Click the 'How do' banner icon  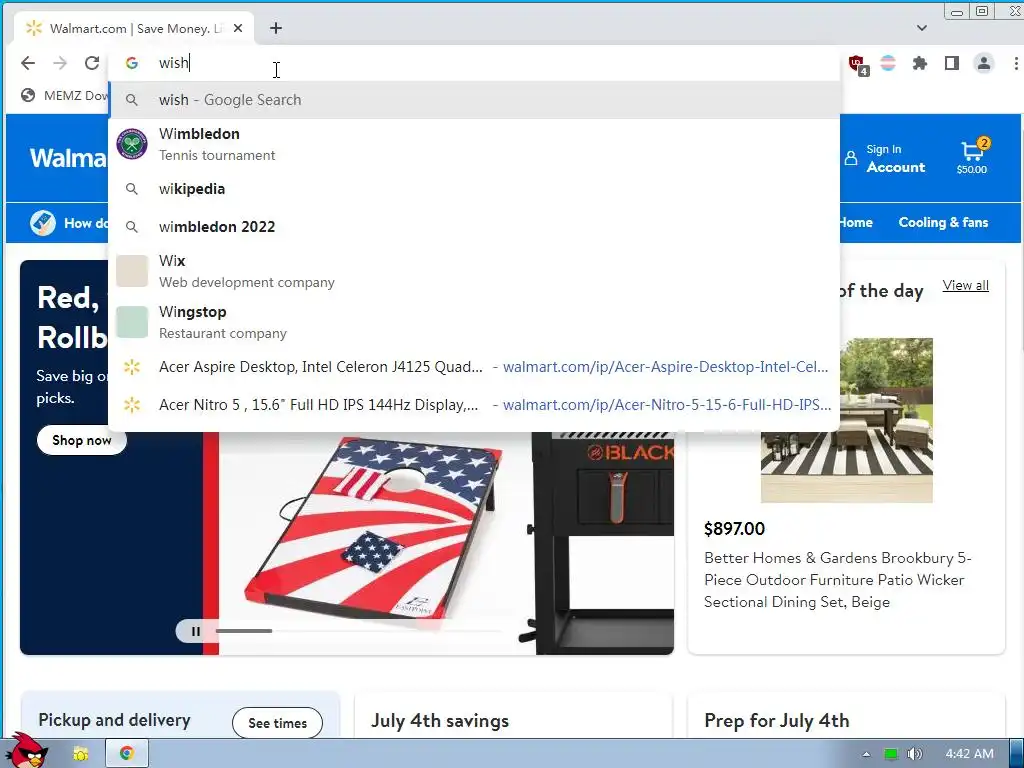[x=43, y=223]
